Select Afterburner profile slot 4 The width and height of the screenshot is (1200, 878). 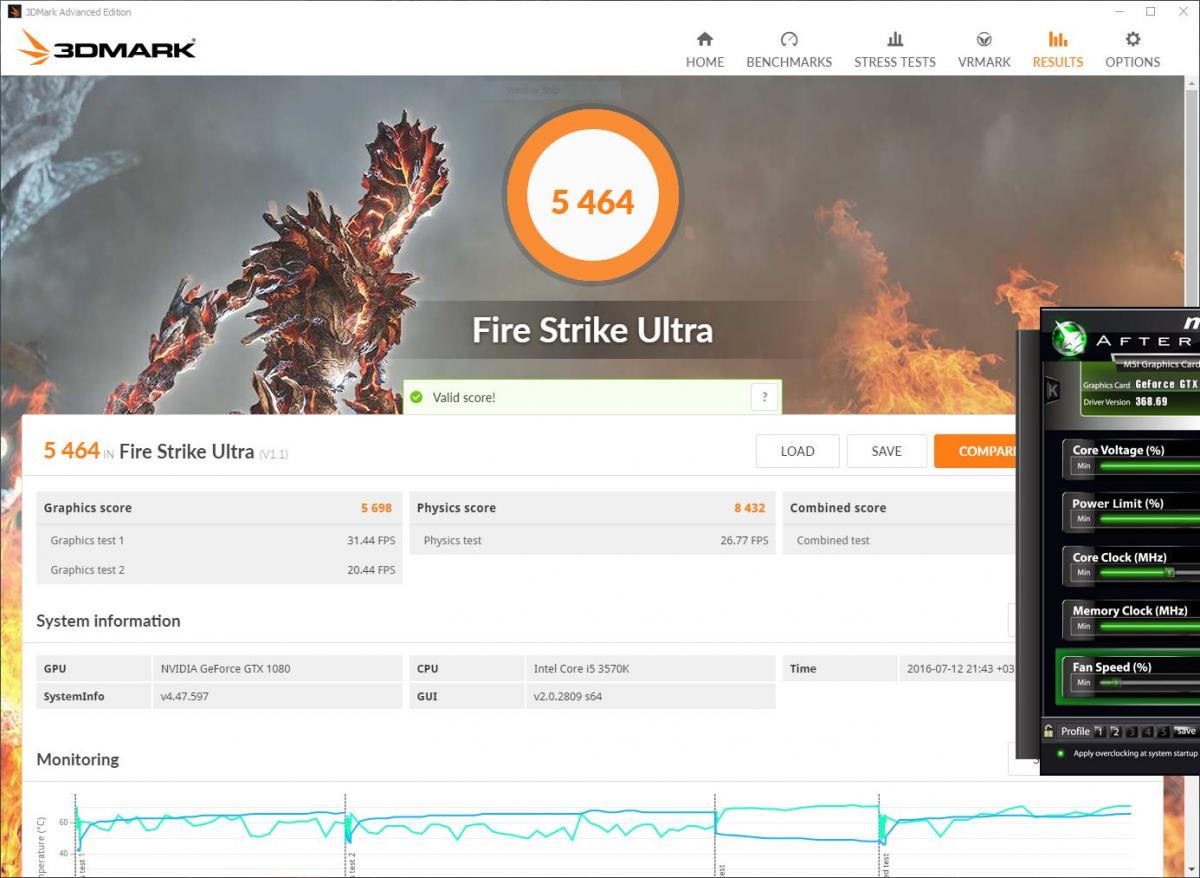tap(1148, 731)
